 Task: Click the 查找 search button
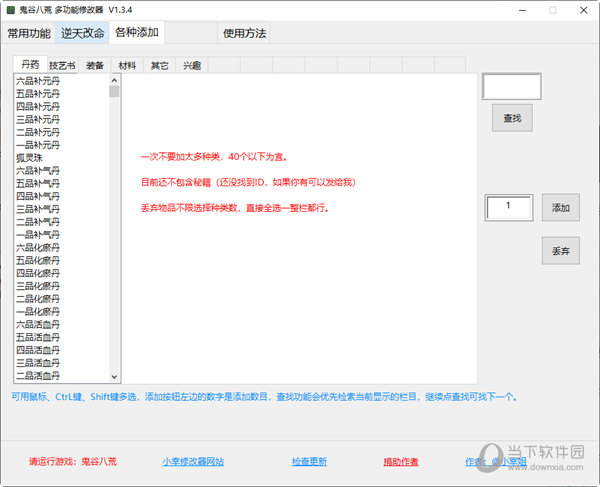pos(512,119)
